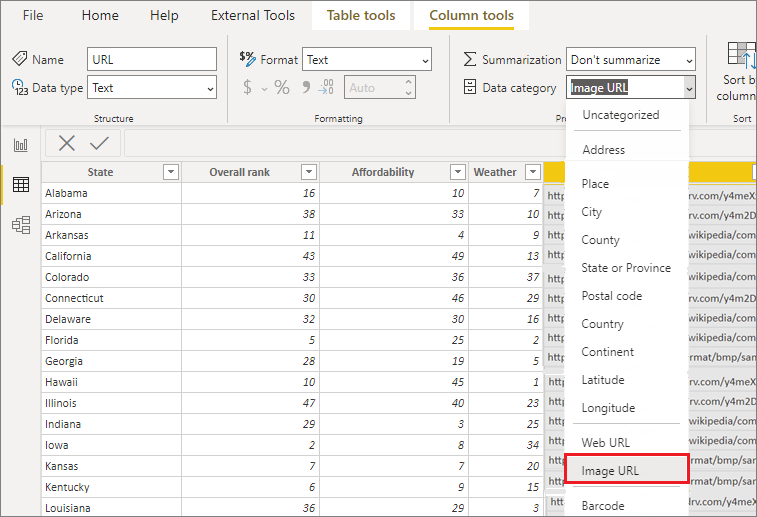The height and width of the screenshot is (517, 757).
Task: Switch to Table tools tab
Action: click(361, 15)
